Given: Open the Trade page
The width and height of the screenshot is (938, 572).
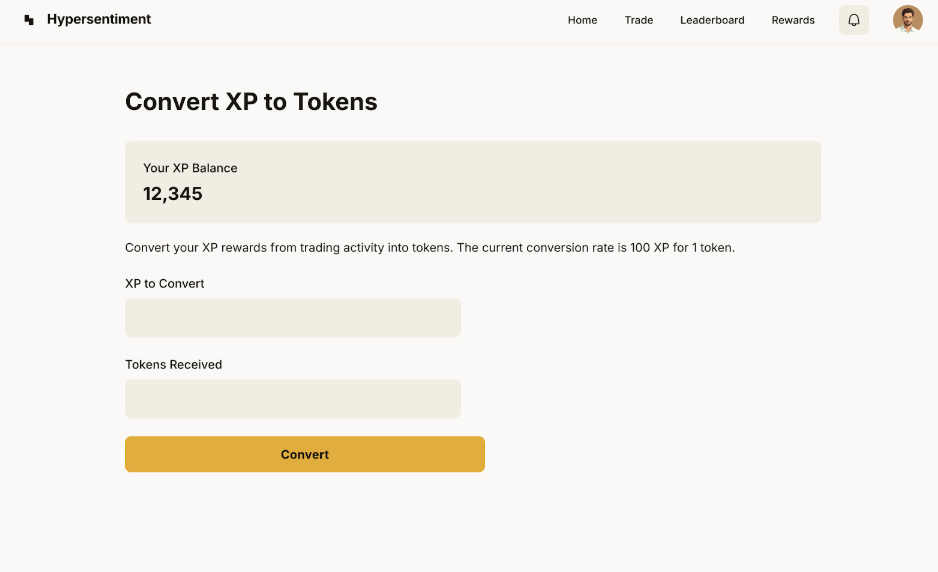Looking at the screenshot, I should 638,20.
